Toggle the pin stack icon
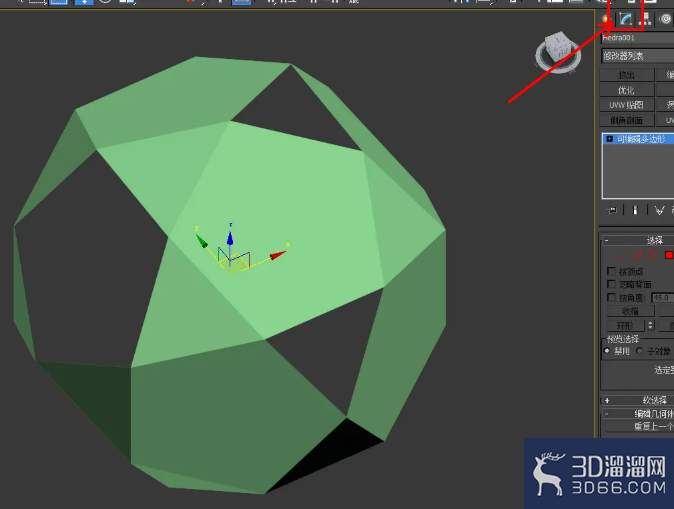Screen dimensions: 674x509 pos(611,210)
